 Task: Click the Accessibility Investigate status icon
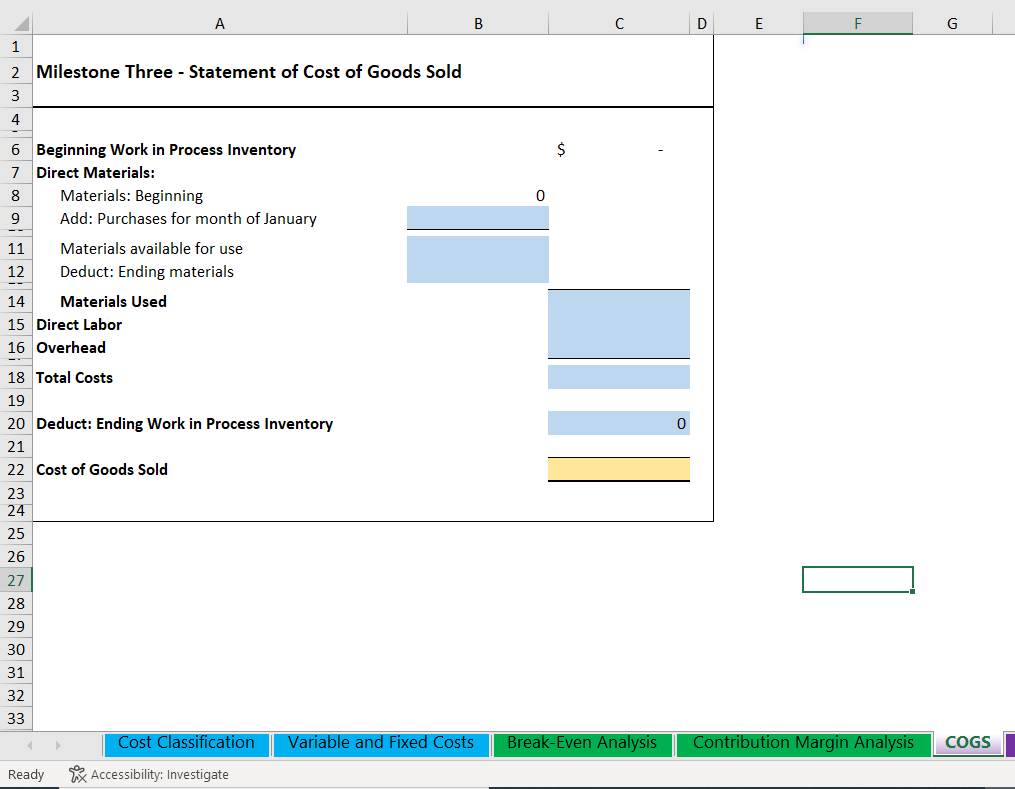[x=78, y=774]
